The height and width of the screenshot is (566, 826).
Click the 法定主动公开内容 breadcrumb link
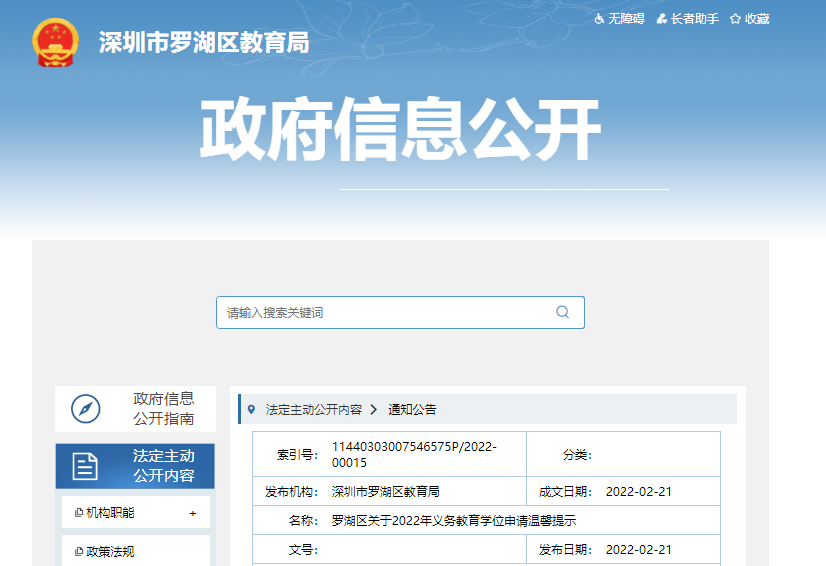pyautogui.click(x=313, y=409)
